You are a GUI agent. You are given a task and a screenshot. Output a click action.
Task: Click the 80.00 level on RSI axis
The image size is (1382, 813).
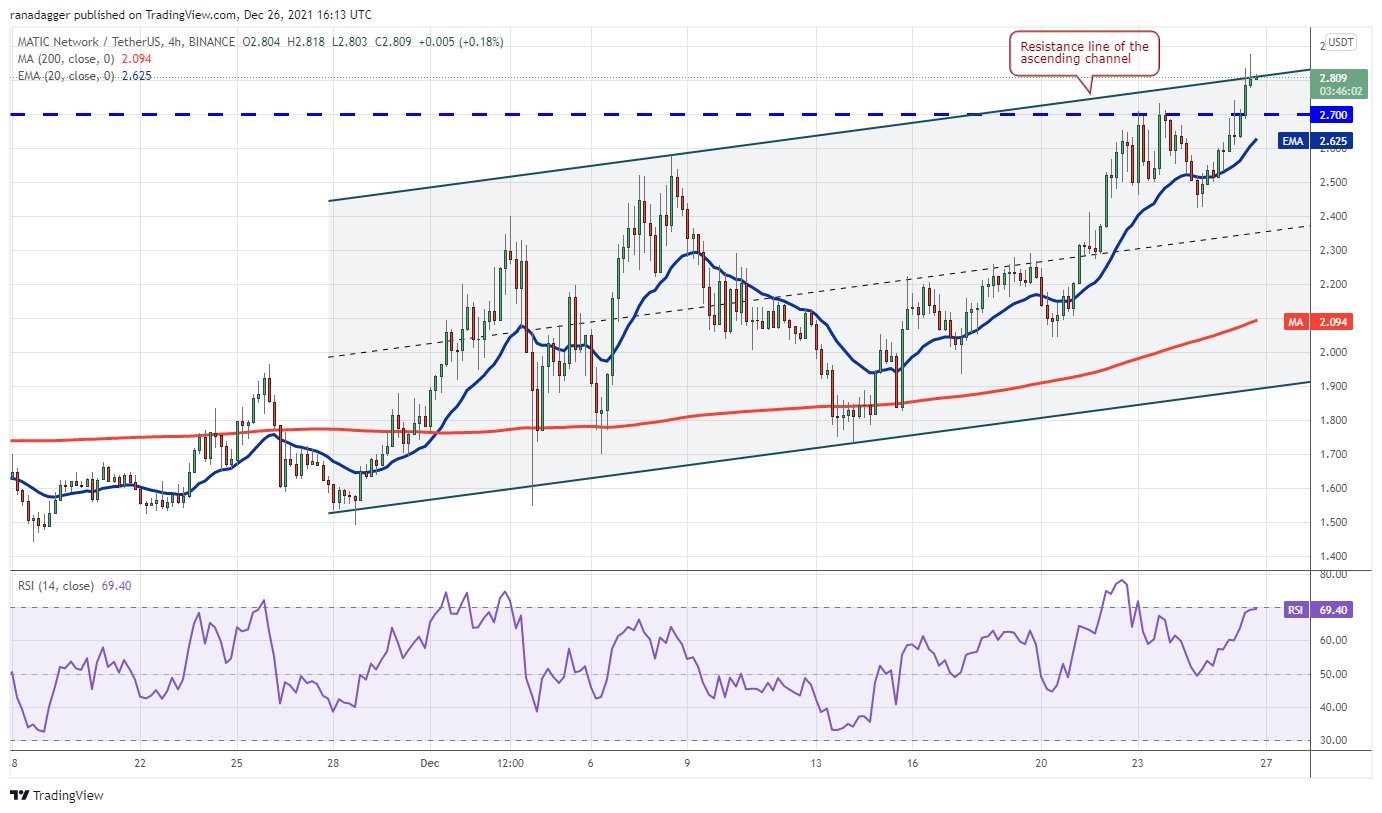pyautogui.click(x=1332, y=575)
